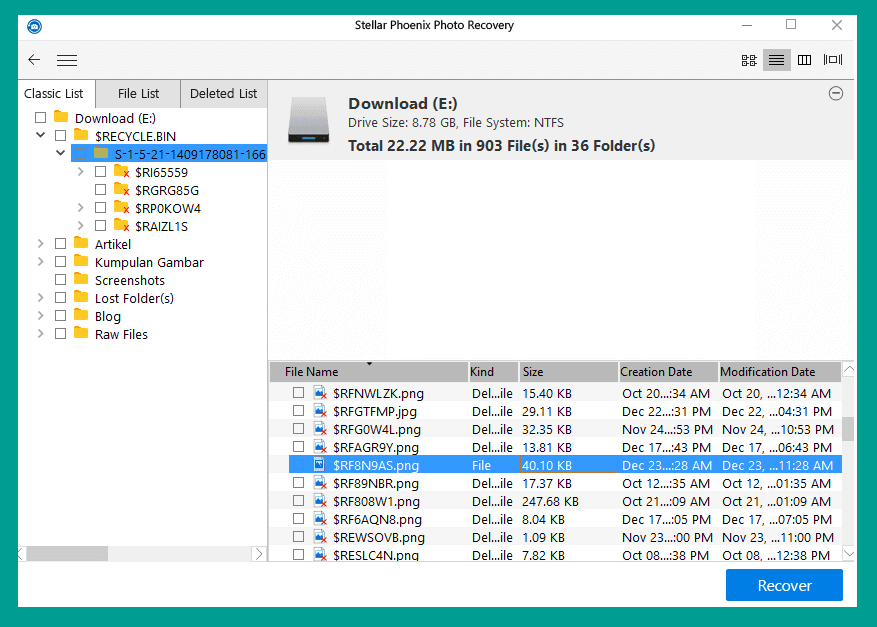Expand the Artikel folder node
This screenshot has height=627, width=877.
click(x=40, y=243)
